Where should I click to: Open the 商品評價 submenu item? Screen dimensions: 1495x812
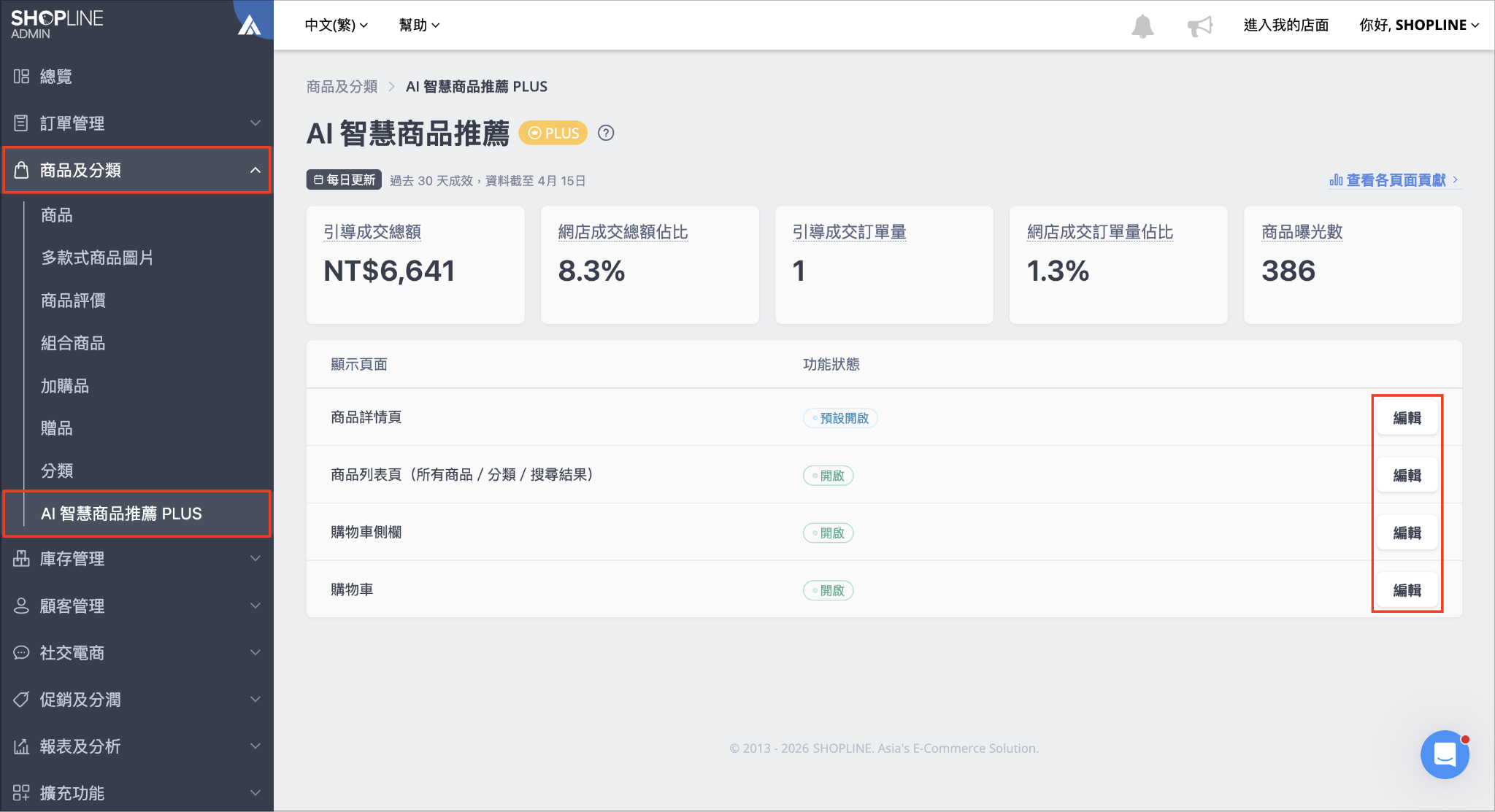point(73,301)
